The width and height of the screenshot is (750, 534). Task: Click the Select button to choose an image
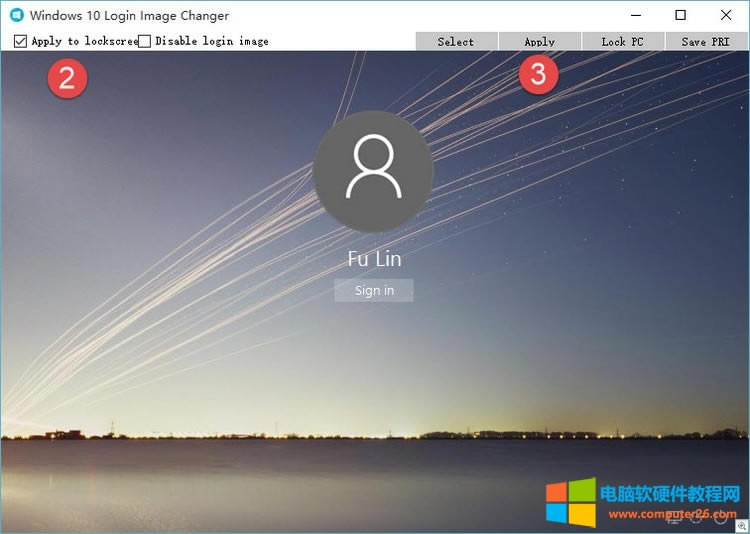click(x=456, y=42)
